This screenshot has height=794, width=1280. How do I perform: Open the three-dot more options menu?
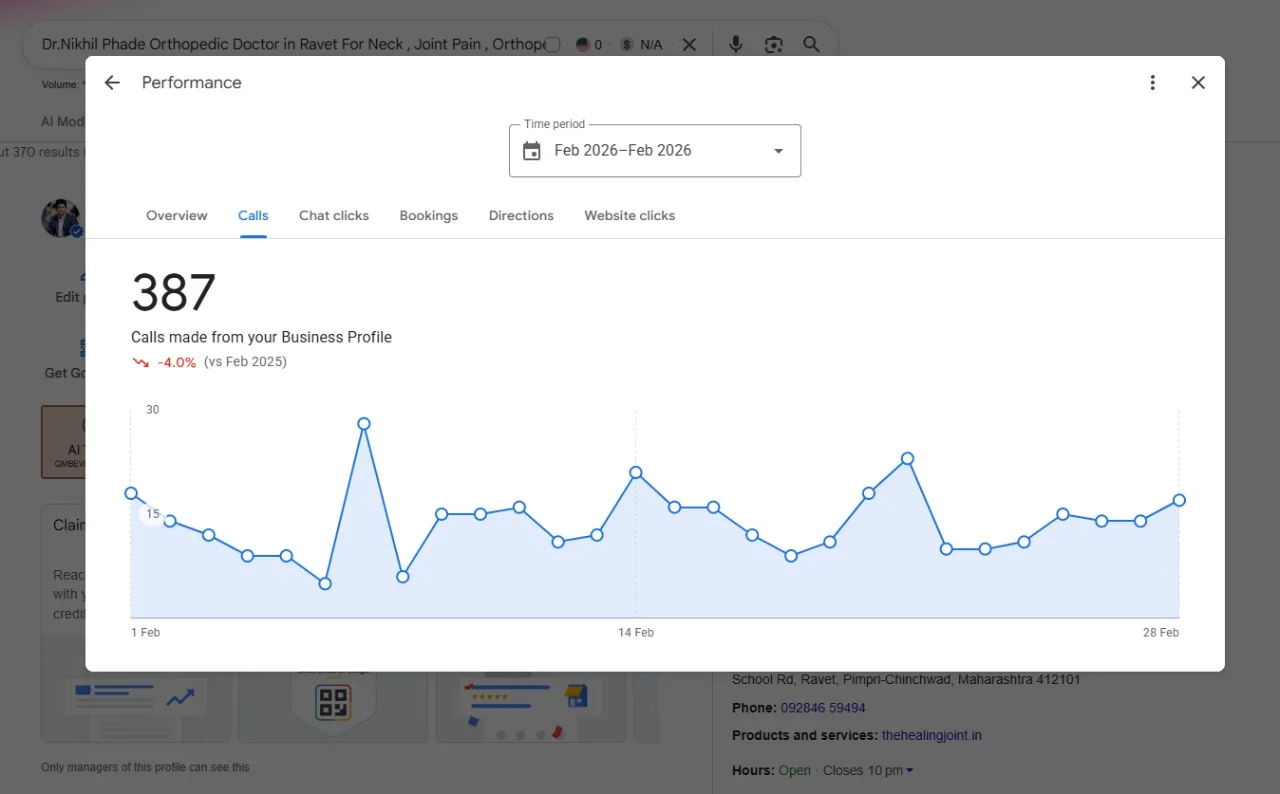pyautogui.click(x=1152, y=83)
